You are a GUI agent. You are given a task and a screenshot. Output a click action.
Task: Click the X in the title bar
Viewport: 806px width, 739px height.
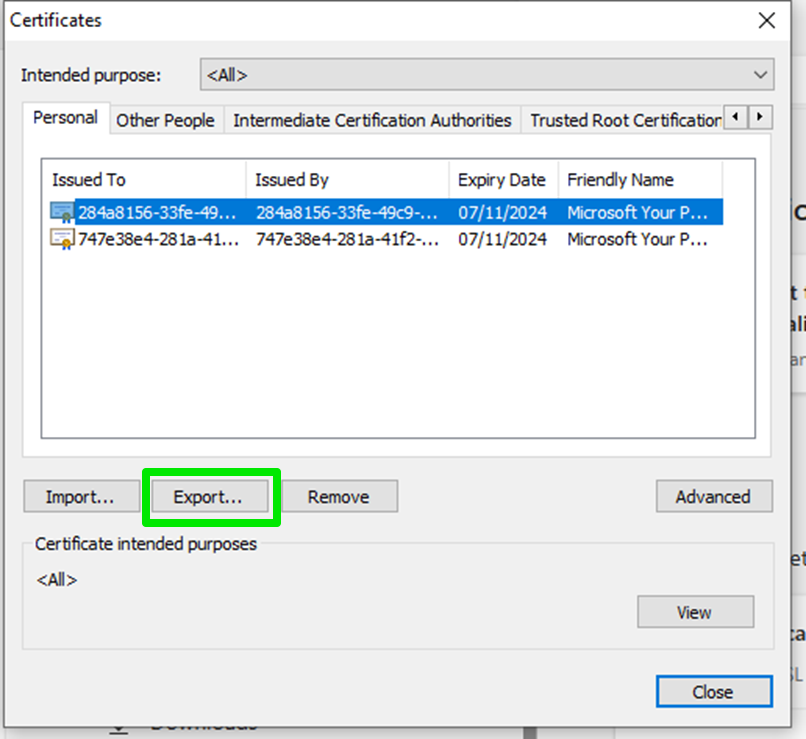tap(766, 21)
